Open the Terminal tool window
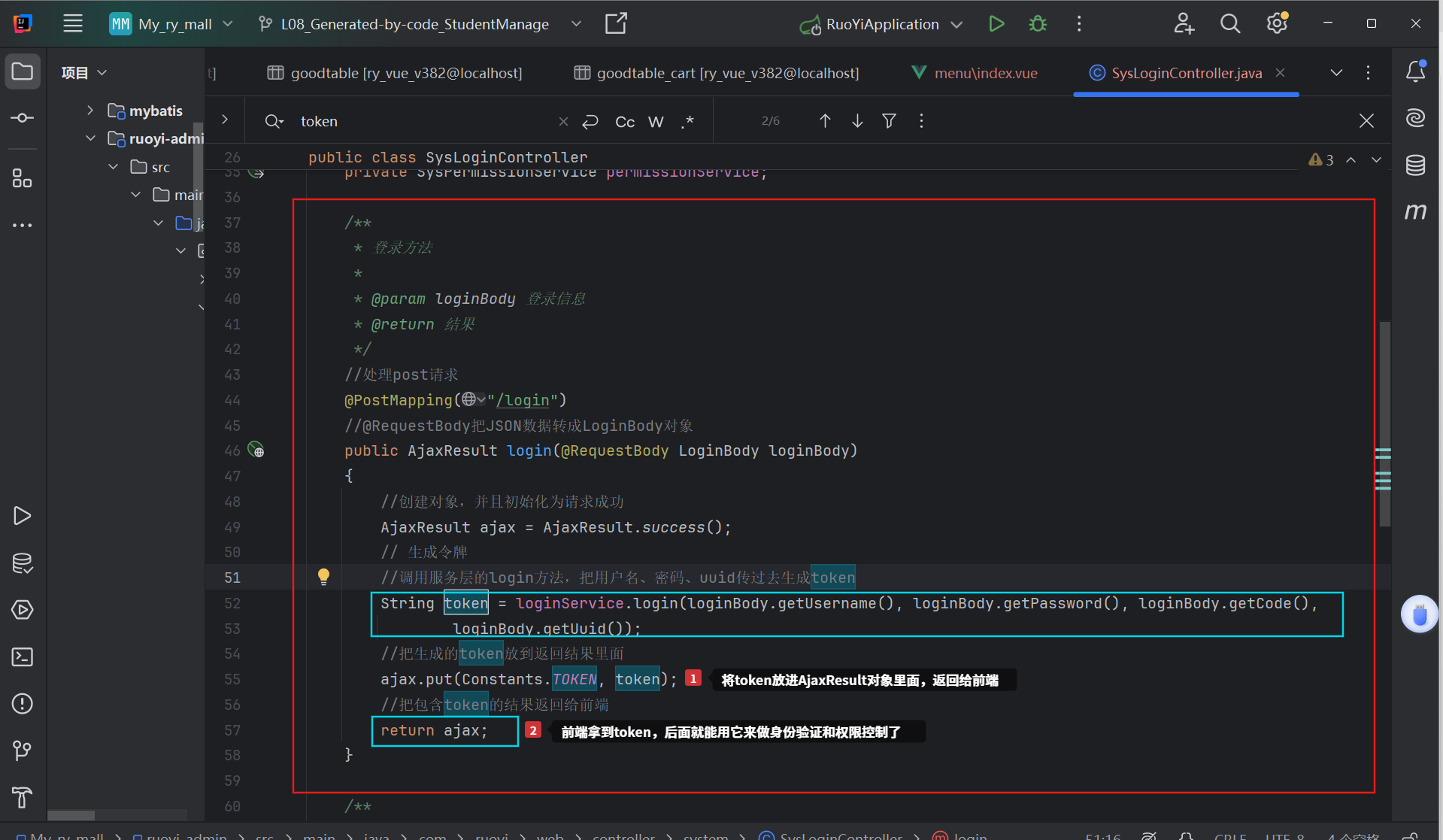 [23, 657]
